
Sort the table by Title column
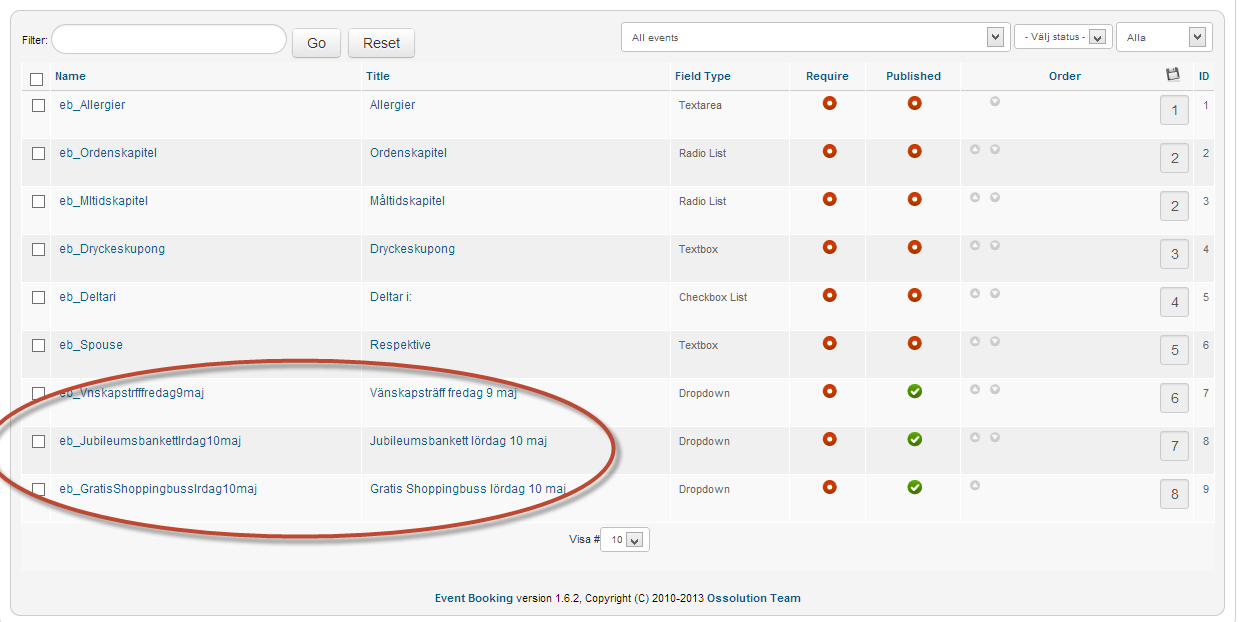tap(378, 76)
